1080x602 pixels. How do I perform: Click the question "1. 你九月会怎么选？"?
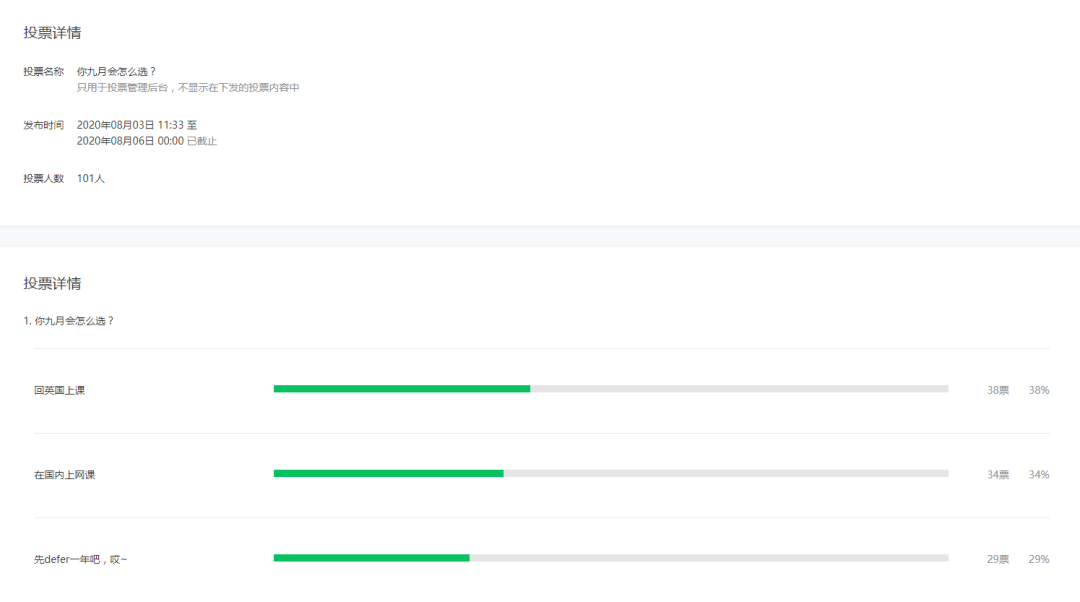point(69,321)
